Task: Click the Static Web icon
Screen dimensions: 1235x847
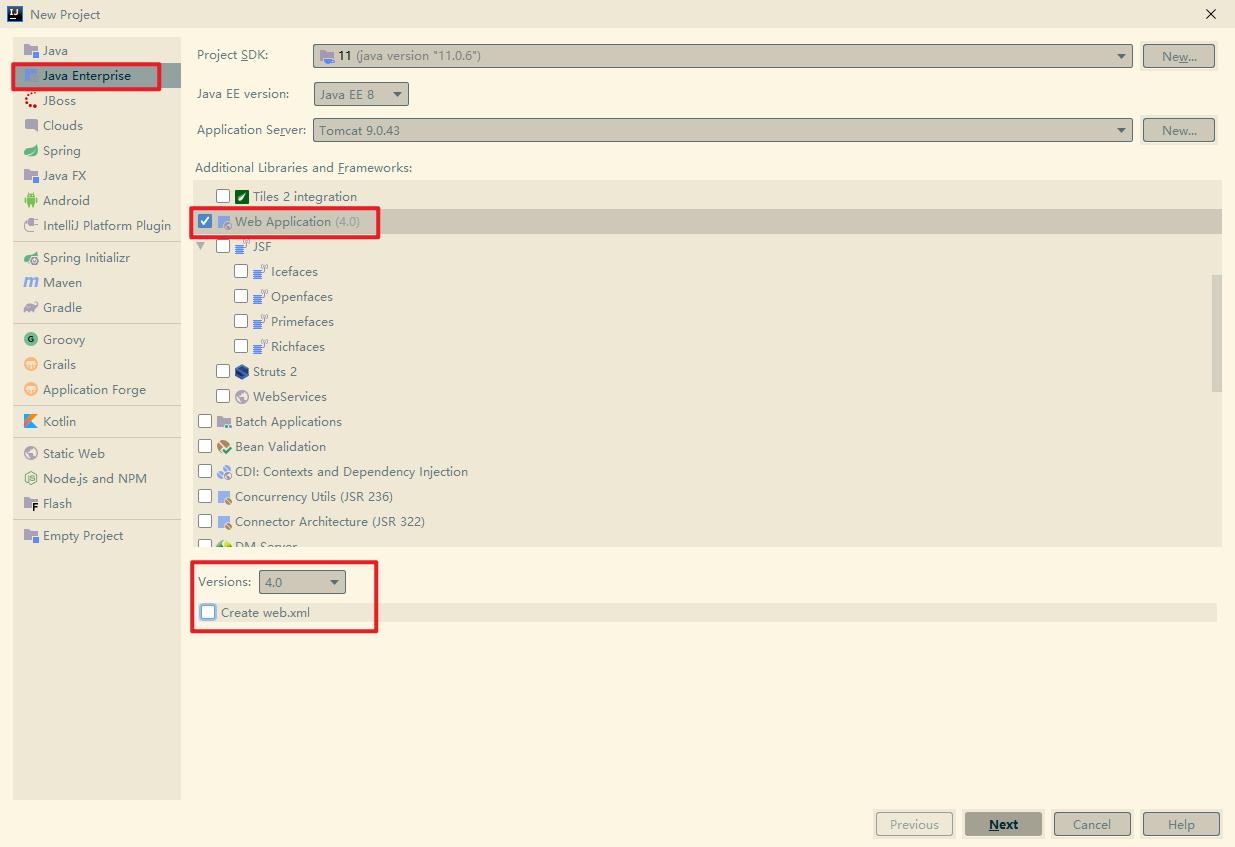Action: click(31, 453)
